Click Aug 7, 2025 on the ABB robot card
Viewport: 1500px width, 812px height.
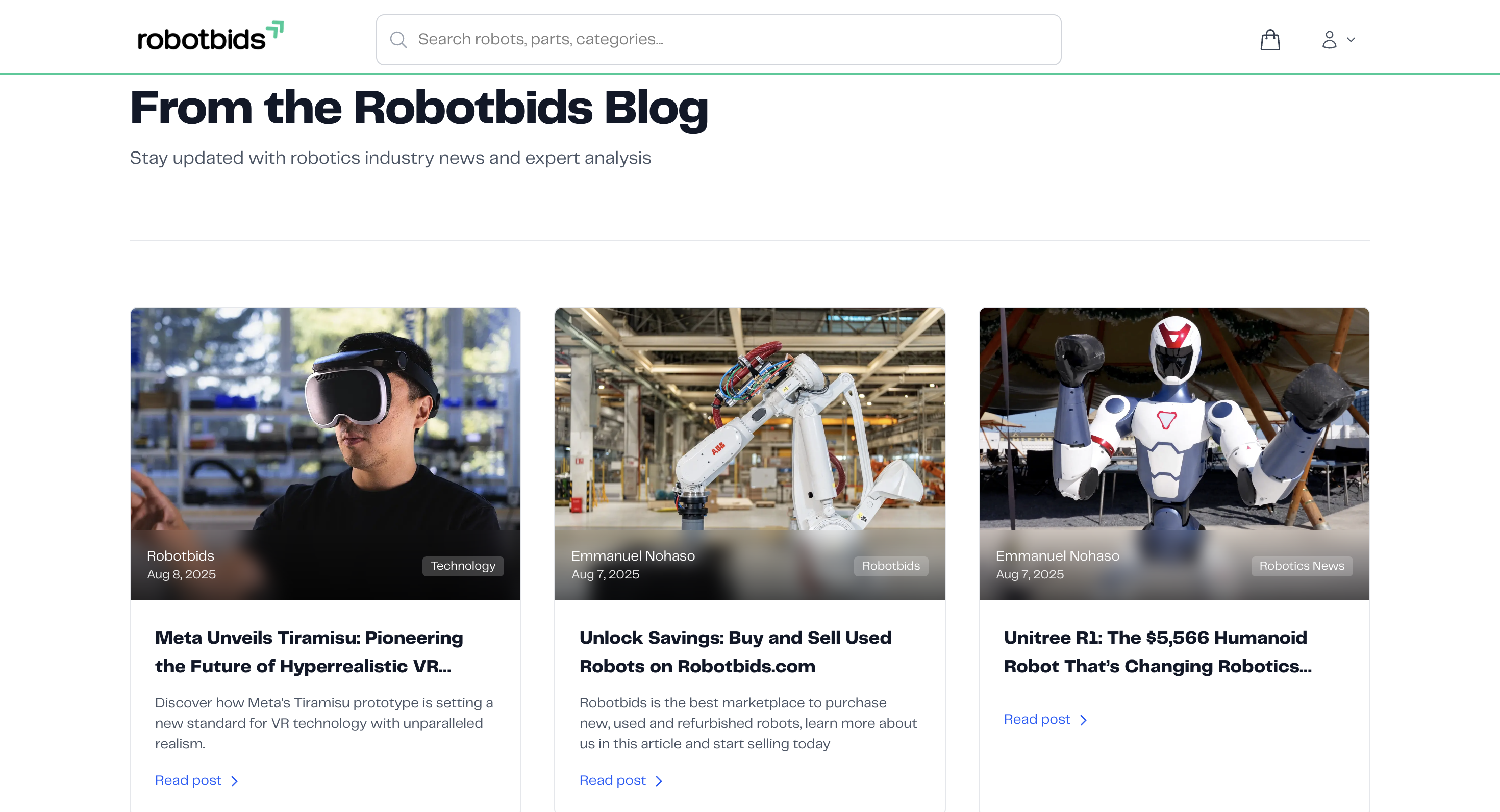coord(605,574)
